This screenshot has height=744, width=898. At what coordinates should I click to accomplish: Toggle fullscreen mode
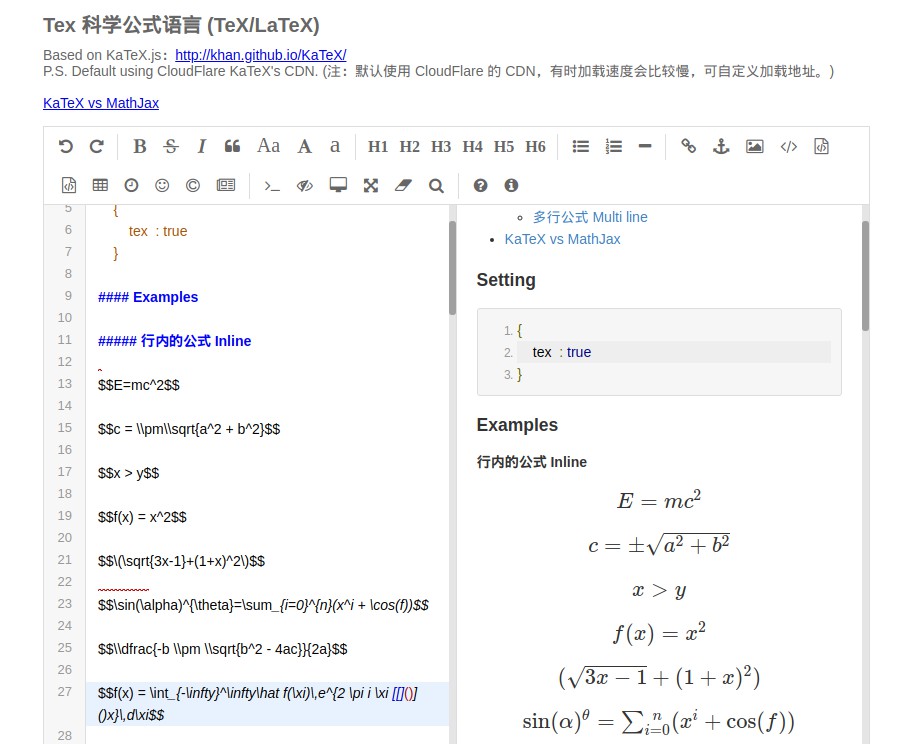[371, 186]
